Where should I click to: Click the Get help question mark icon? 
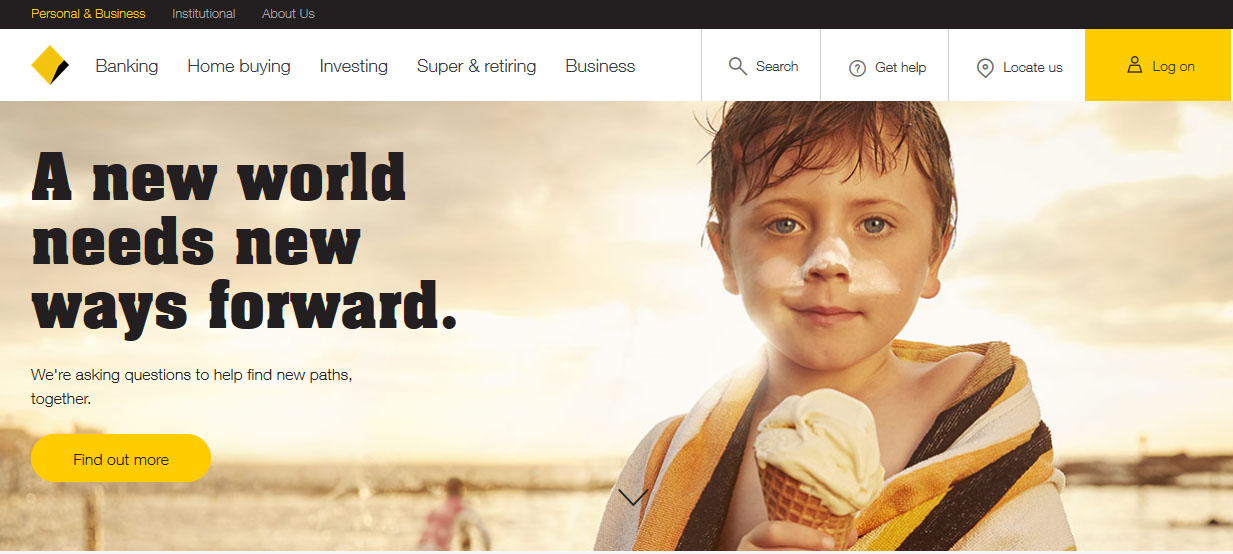857,68
